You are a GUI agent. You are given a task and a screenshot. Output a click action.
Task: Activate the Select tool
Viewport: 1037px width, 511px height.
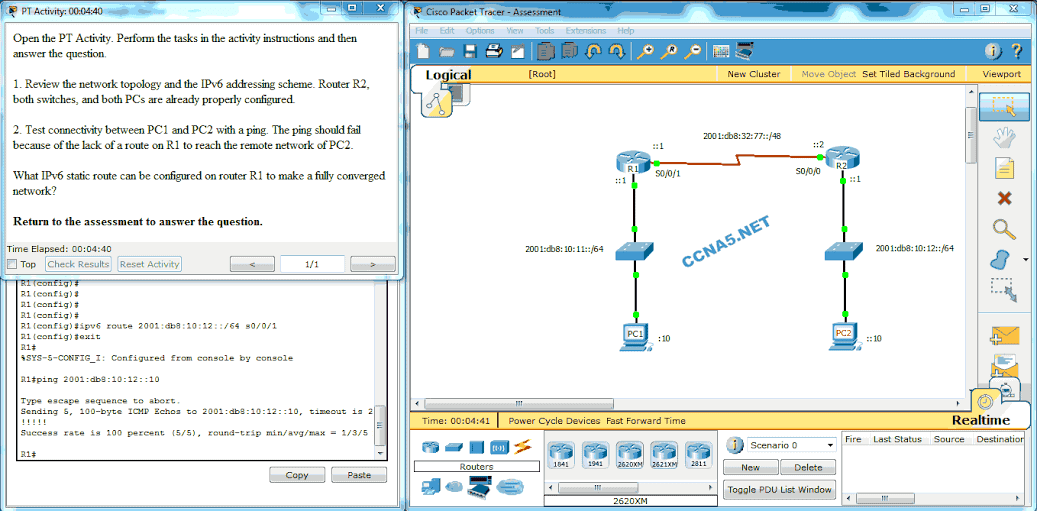[1003, 106]
